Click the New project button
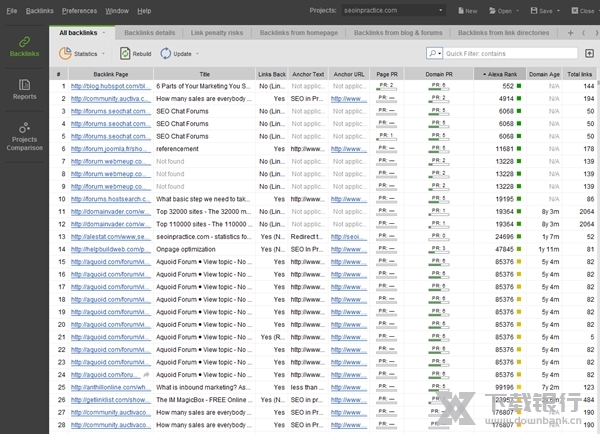The height and width of the screenshot is (434, 600). click(468, 10)
